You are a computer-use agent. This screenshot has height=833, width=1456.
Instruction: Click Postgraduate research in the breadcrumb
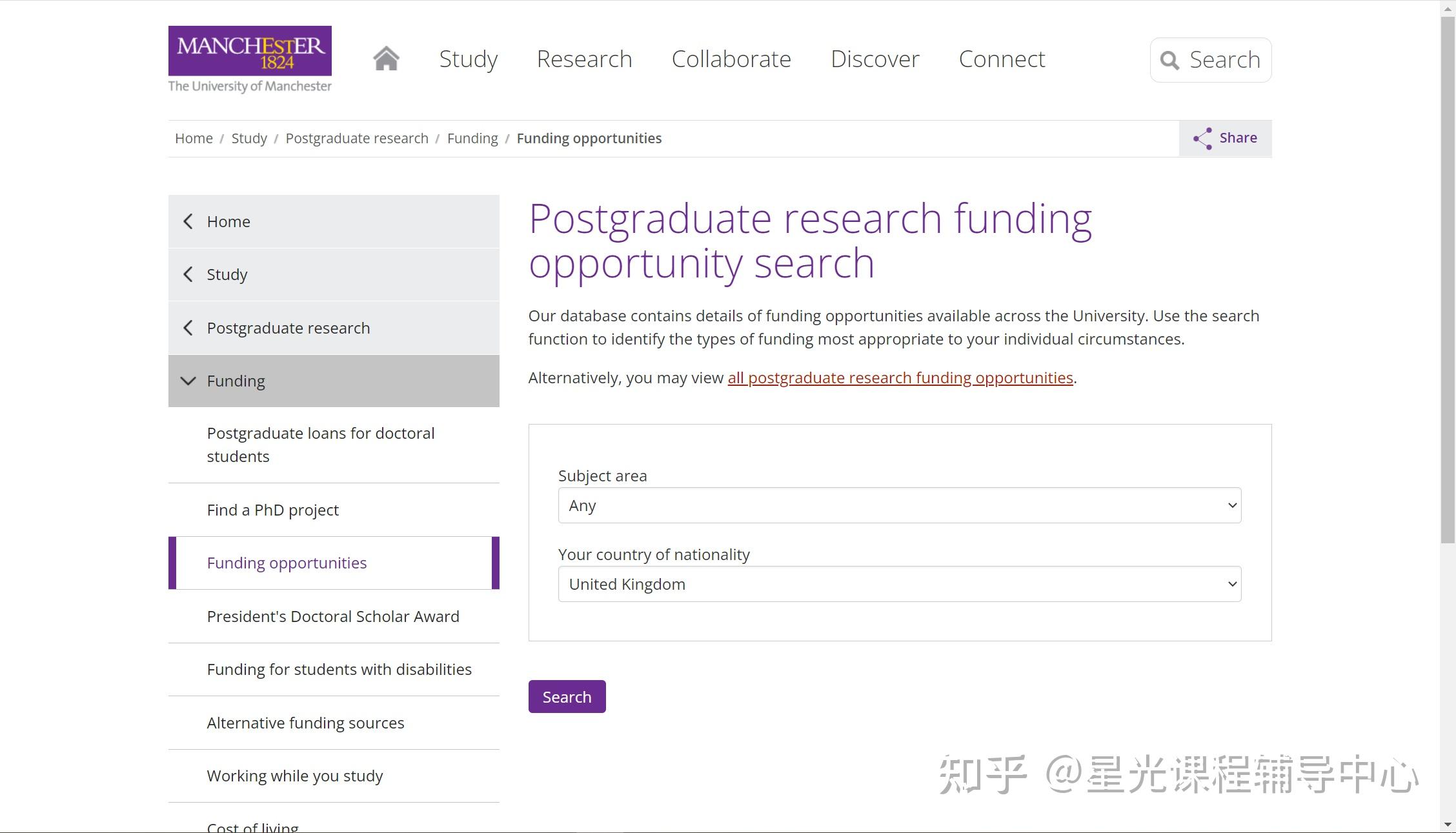tap(357, 137)
